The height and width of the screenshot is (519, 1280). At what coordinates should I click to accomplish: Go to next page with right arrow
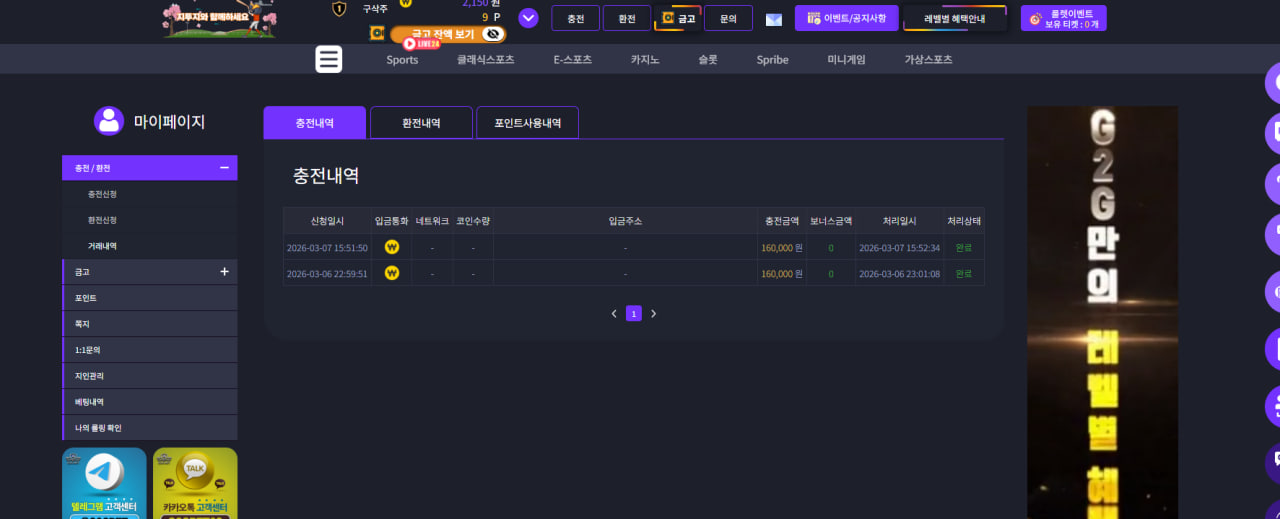pyautogui.click(x=654, y=314)
